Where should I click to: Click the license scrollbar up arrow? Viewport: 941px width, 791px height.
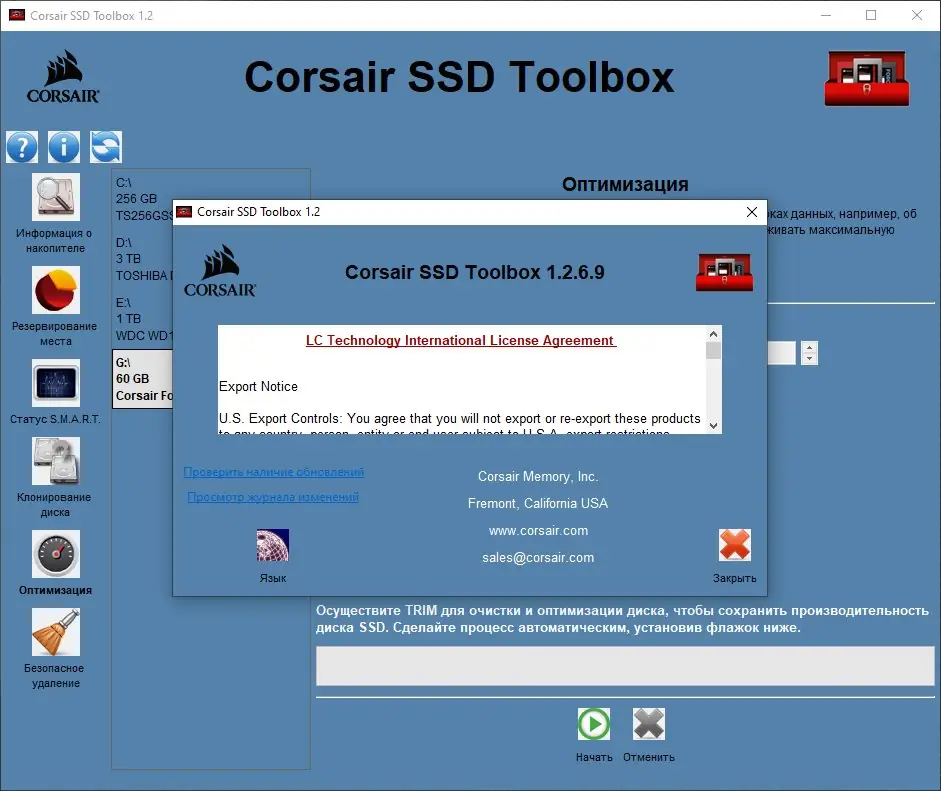pyautogui.click(x=713, y=334)
